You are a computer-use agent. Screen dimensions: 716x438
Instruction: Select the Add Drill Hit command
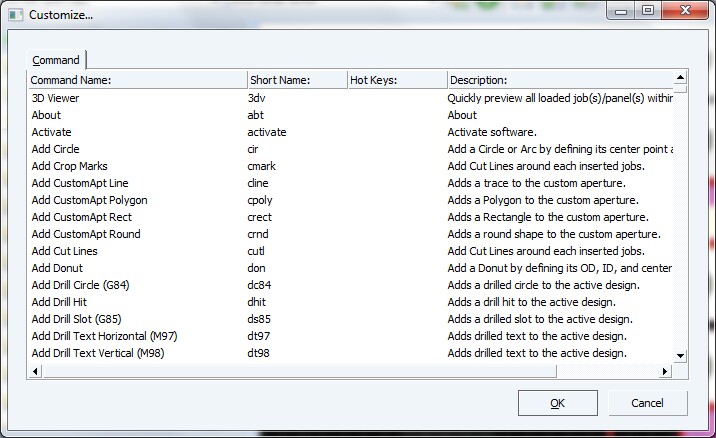click(x=59, y=302)
